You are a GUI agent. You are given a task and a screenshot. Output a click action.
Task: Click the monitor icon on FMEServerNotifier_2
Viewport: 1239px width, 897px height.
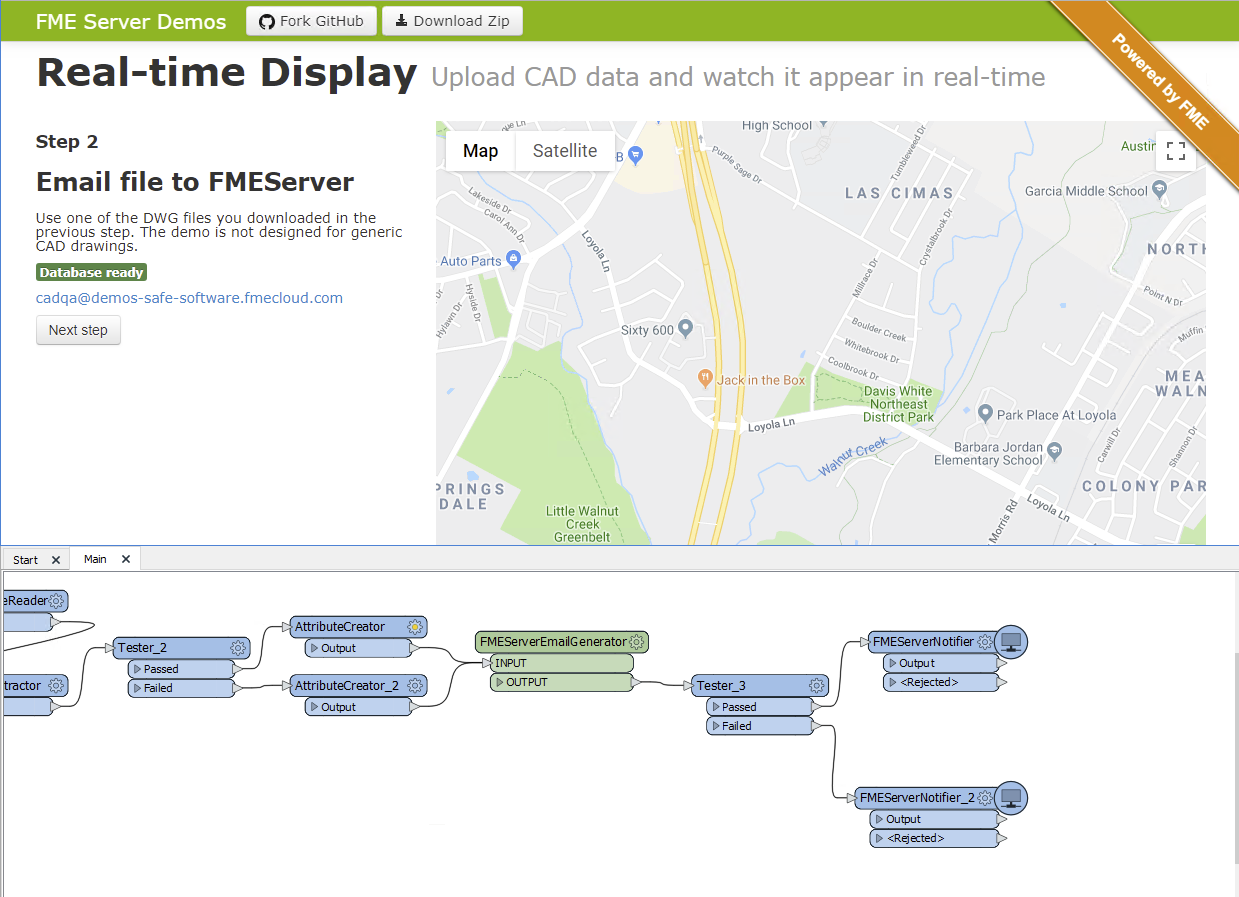click(1011, 797)
